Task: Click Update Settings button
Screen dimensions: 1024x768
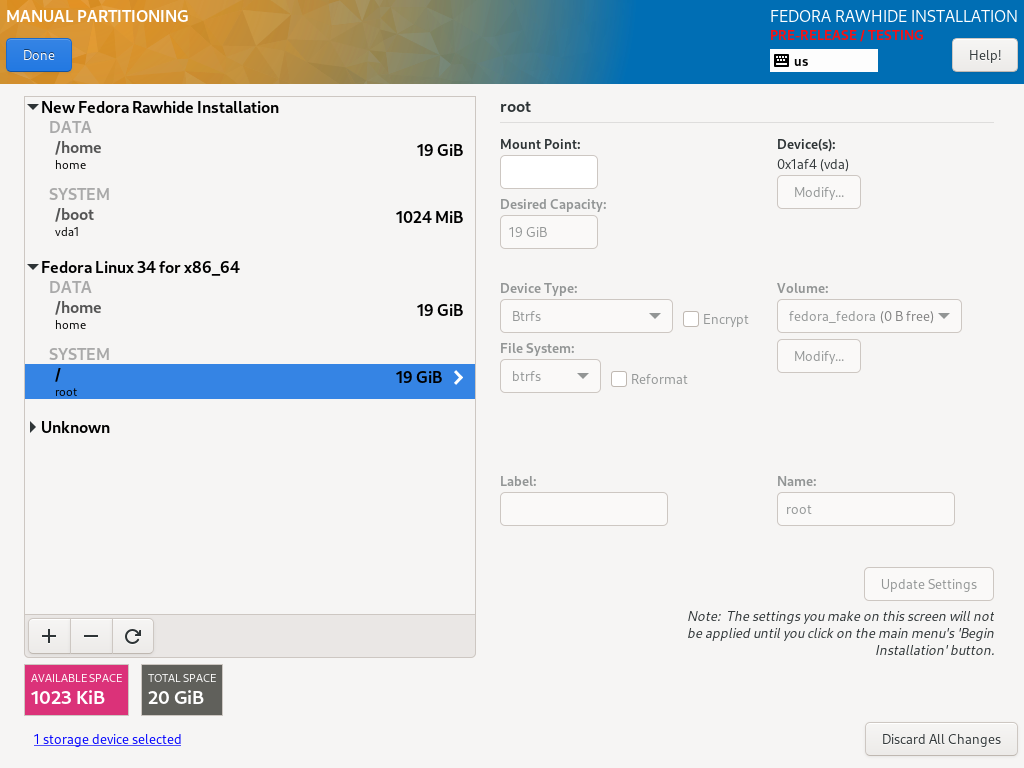Action: point(929,584)
